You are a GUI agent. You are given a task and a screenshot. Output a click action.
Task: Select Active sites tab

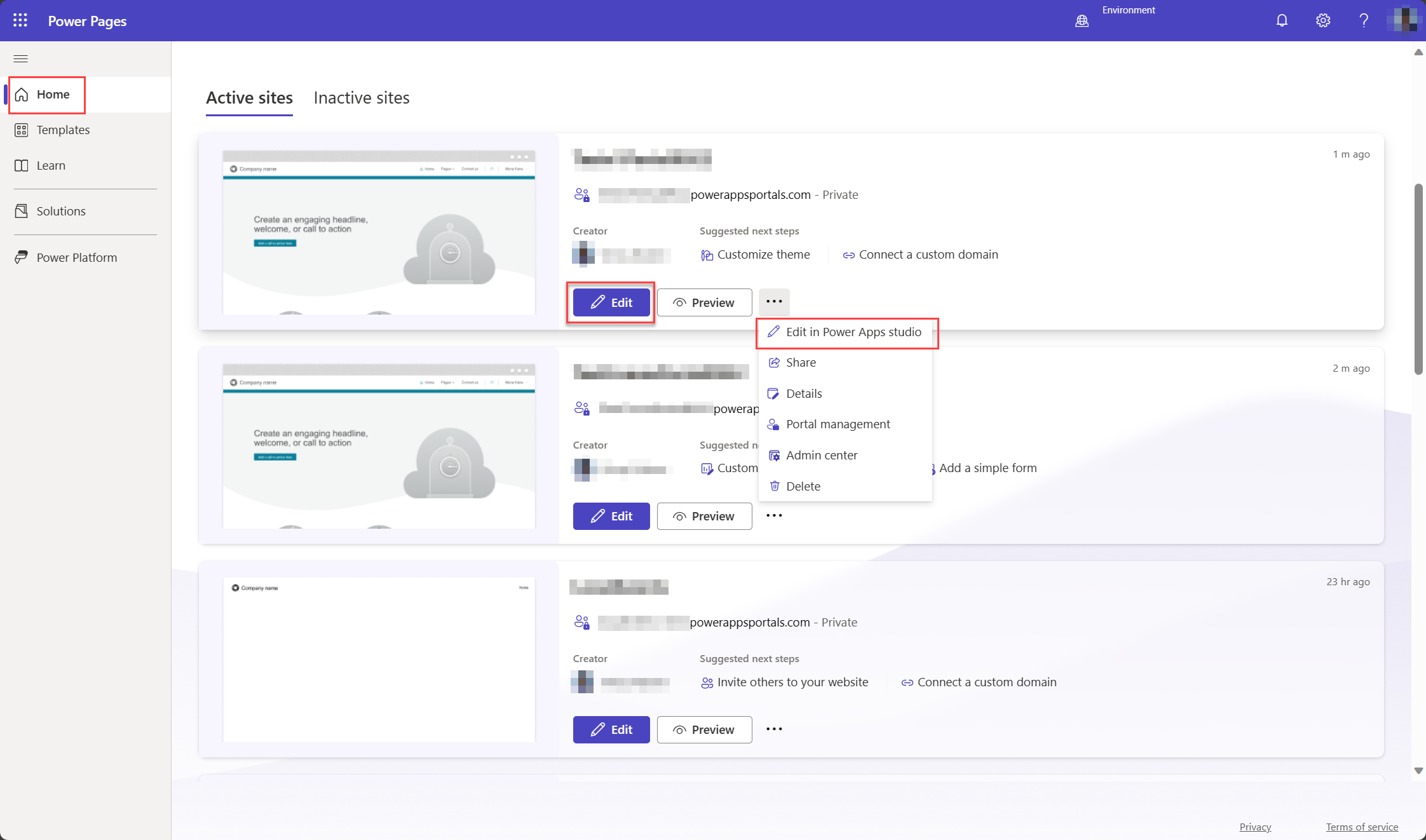point(248,98)
